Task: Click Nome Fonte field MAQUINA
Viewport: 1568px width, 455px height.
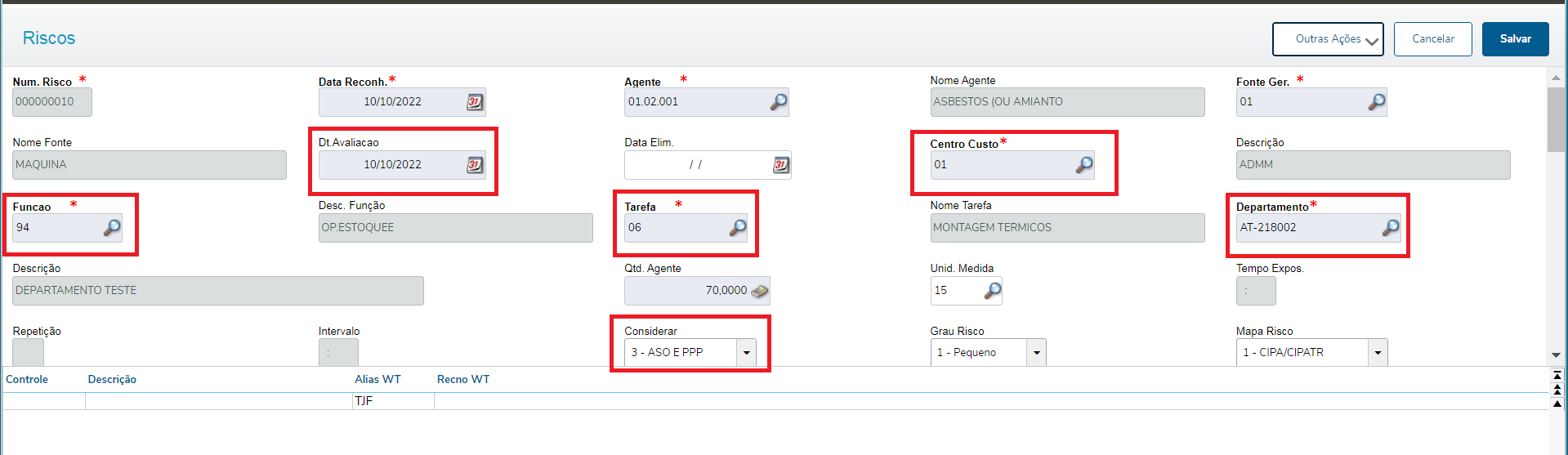Action: click(x=150, y=165)
